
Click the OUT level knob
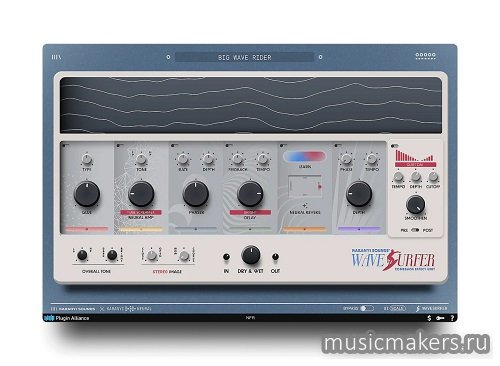pyautogui.click(x=275, y=257)
